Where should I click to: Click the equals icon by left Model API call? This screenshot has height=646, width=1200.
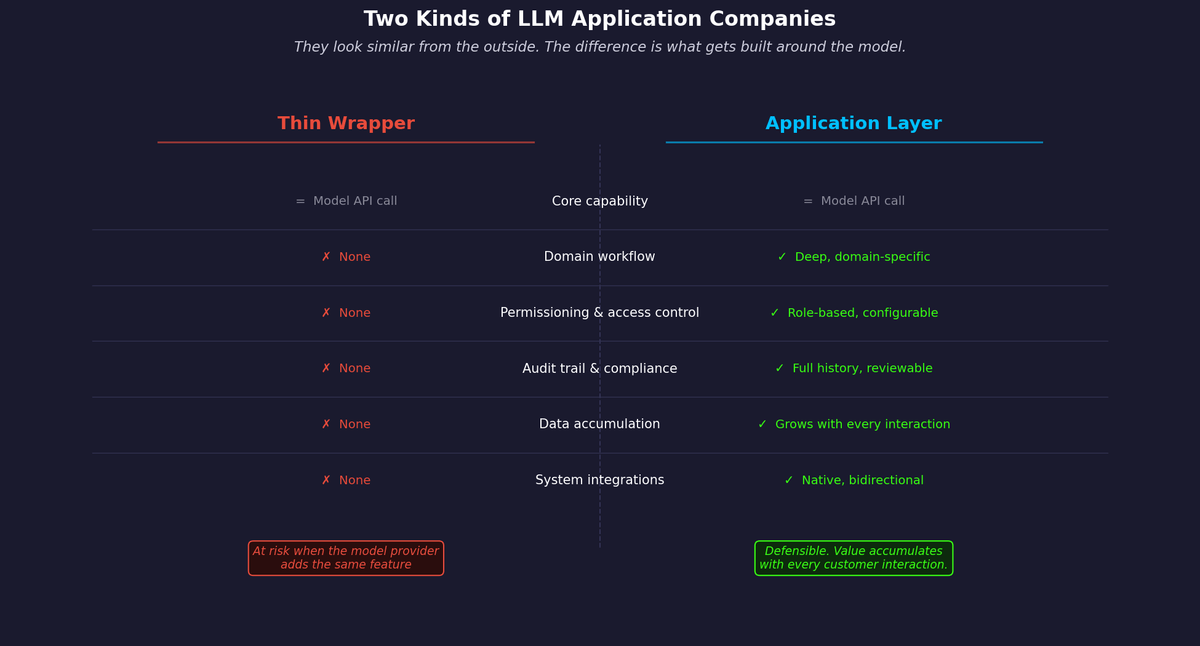[299, 200]
